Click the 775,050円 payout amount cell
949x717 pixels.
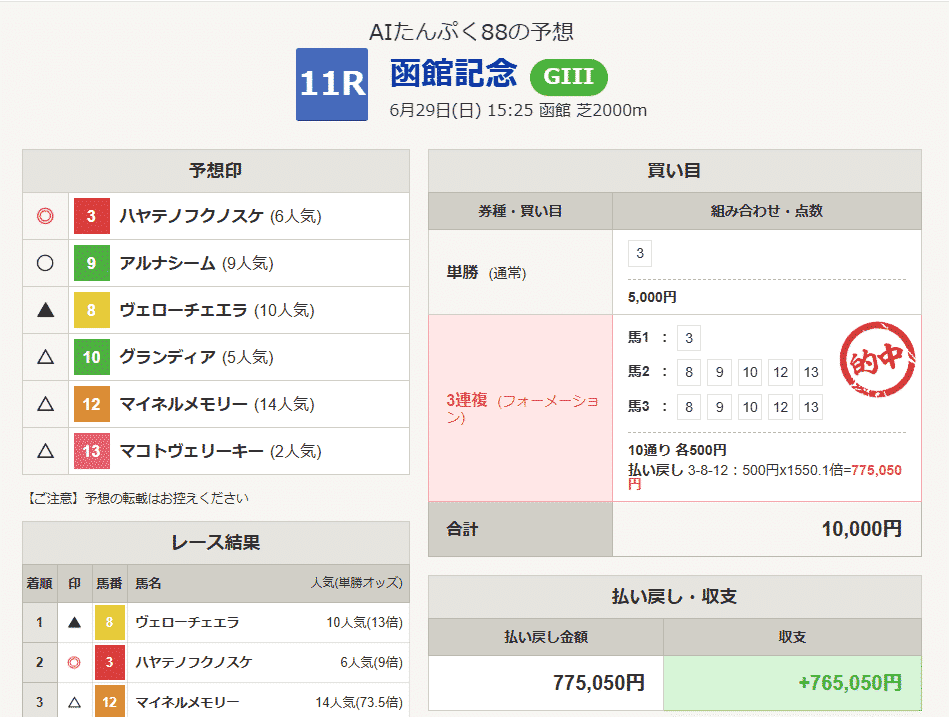click(x=545, y=683)
